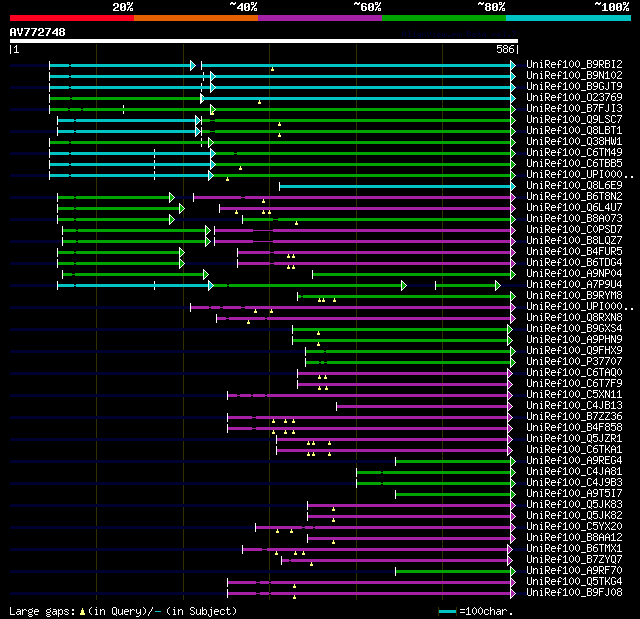Click UniRef100_C5XN11 label

pyautogui.click(x=574, y=395)
